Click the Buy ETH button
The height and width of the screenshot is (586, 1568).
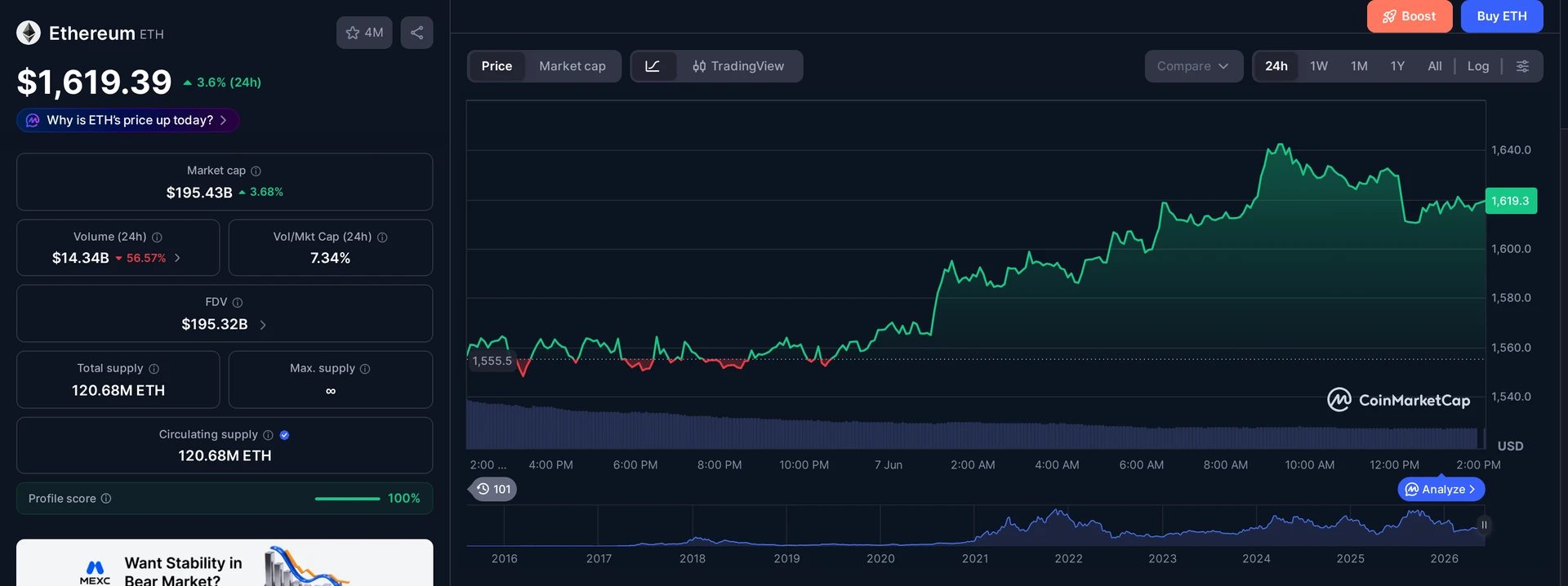coord(1502,16)
